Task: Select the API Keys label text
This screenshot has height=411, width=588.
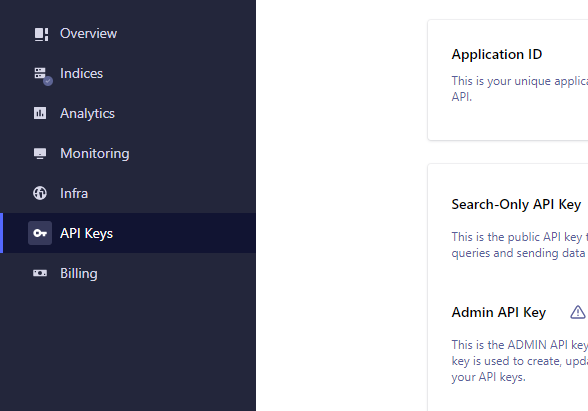Action: [87, 234]
